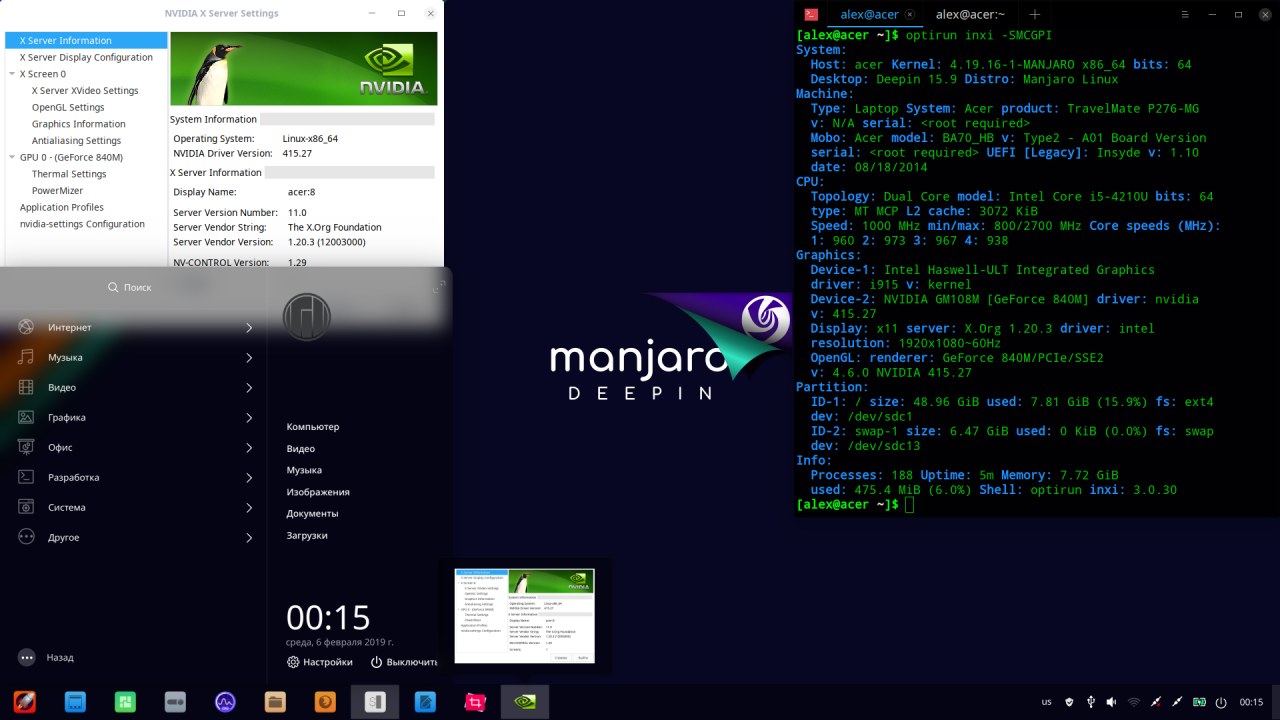Open the rocket Launcher icon in the dock
The height and width of the screenshot is (720, 1280).
coord(25,702)
